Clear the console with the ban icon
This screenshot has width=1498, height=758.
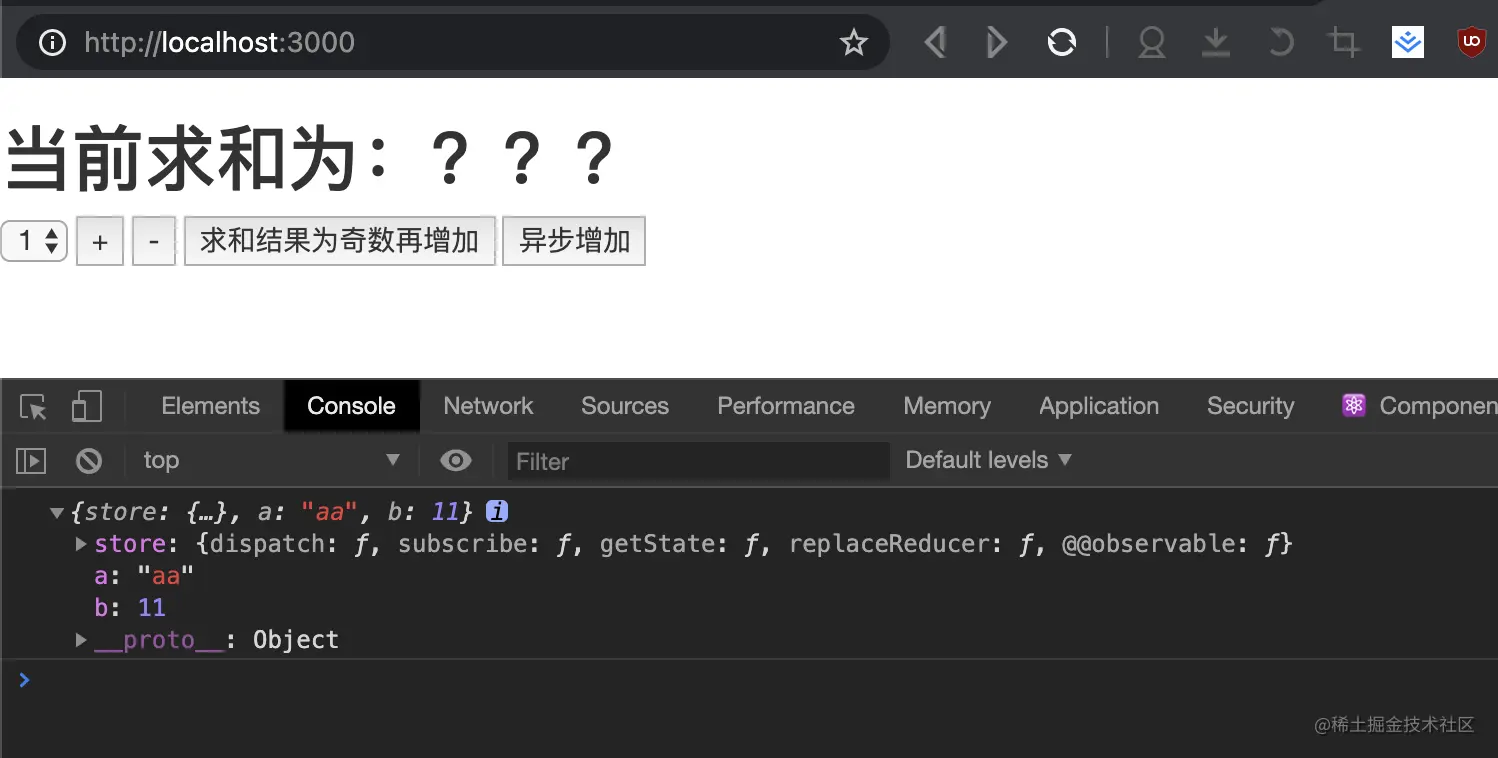pos(89,460)
